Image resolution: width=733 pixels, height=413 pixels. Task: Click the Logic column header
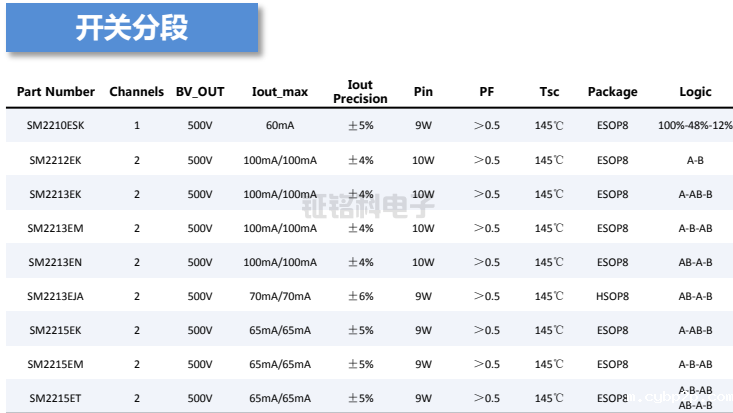point(695,92)
